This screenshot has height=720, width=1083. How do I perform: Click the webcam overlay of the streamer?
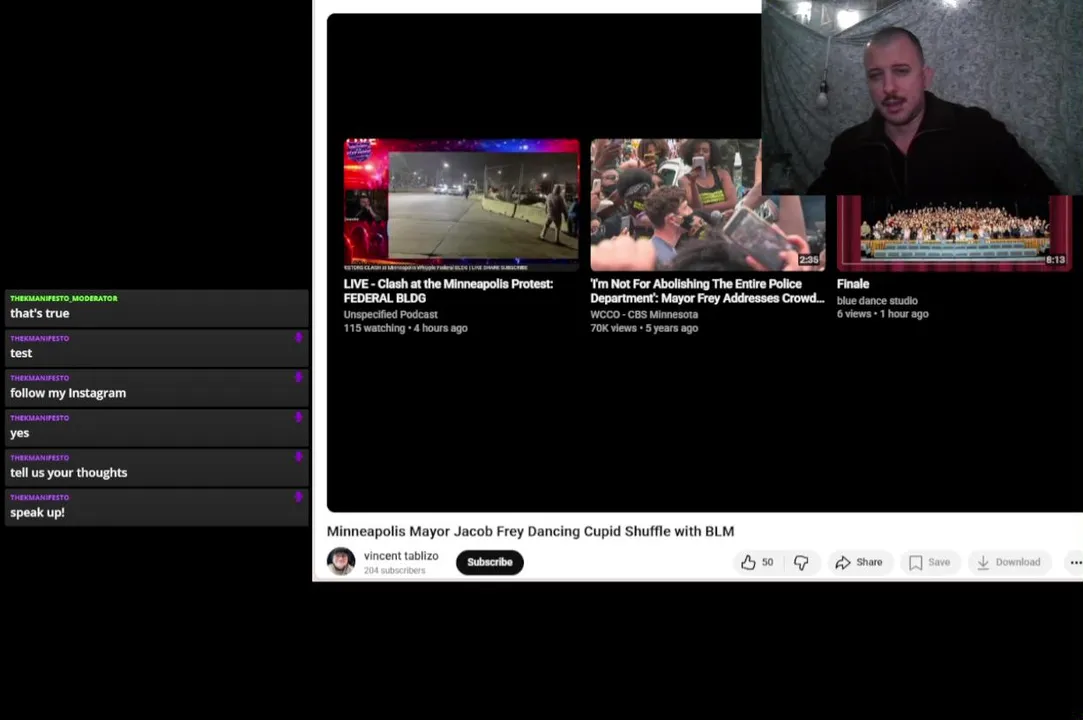(x=922, y=97)
